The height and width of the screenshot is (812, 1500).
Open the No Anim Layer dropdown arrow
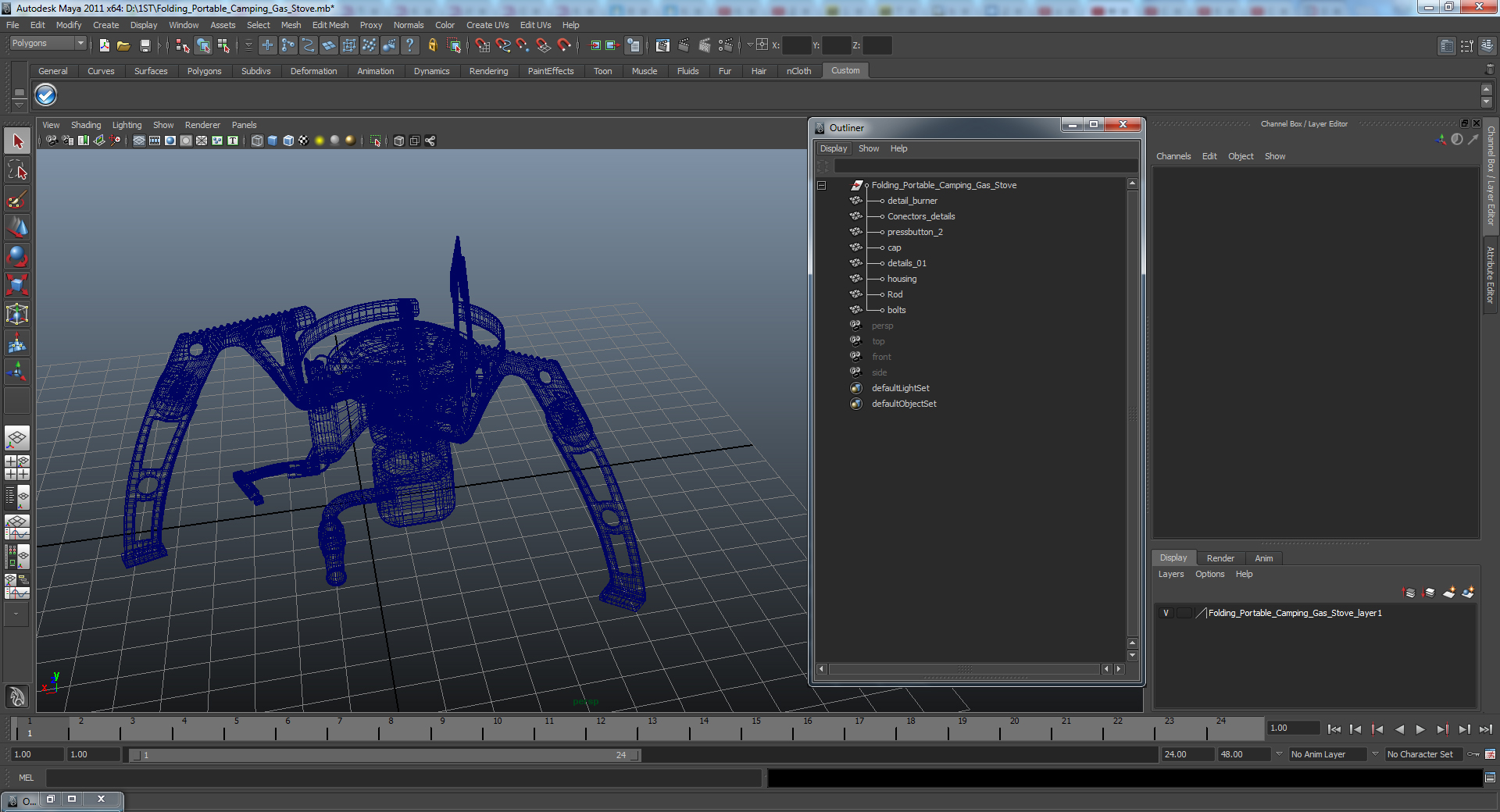click(1279, 754)
